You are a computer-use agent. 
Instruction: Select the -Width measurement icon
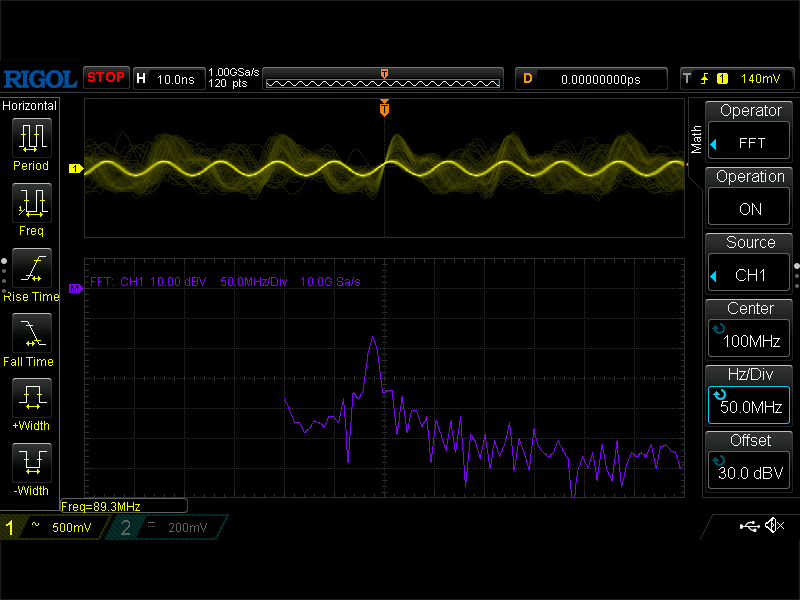30,463
